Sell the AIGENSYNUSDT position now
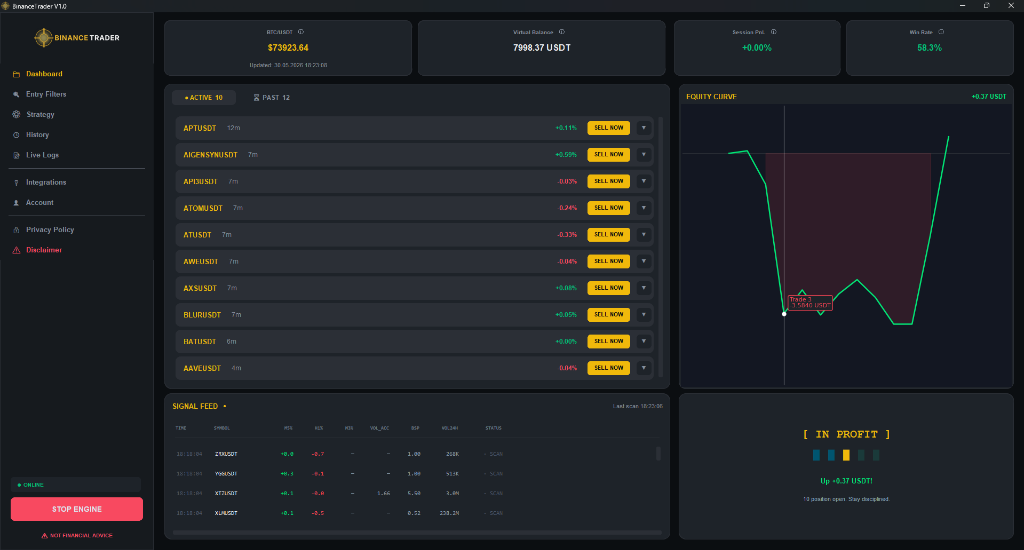Viewport: 1024px width, 550px height. (x=609, y=155)
